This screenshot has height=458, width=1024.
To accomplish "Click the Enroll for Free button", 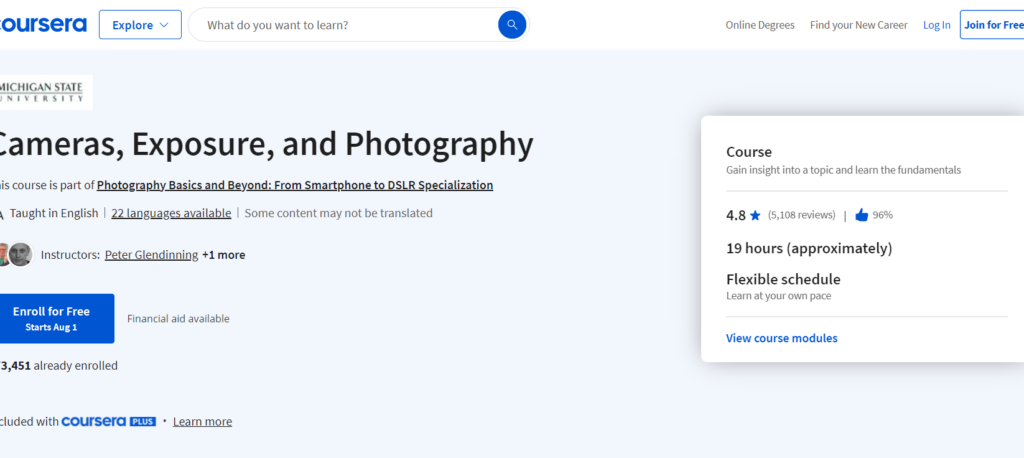I will click(56, 318).
